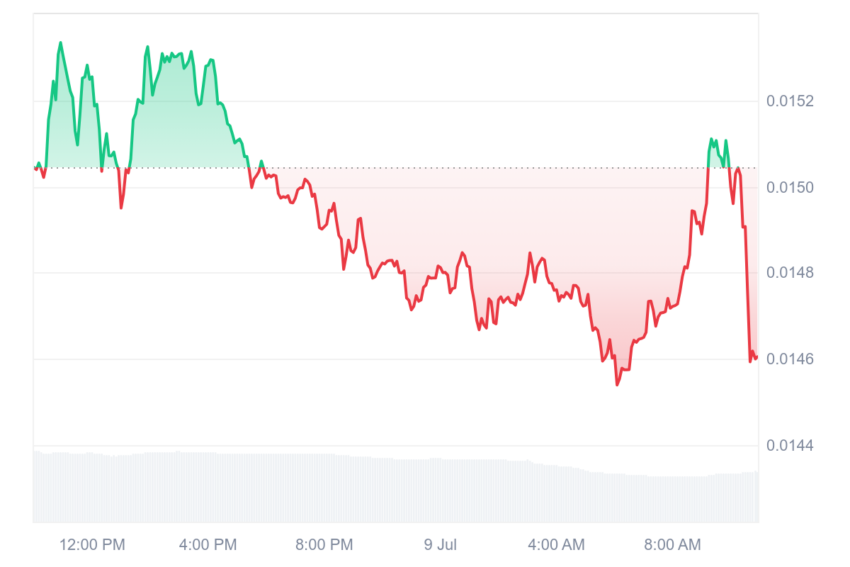Click the 9 Jul date label
The height and width of the screenshot is (567, 850).
pyautogui.click(x=440, y=545)
